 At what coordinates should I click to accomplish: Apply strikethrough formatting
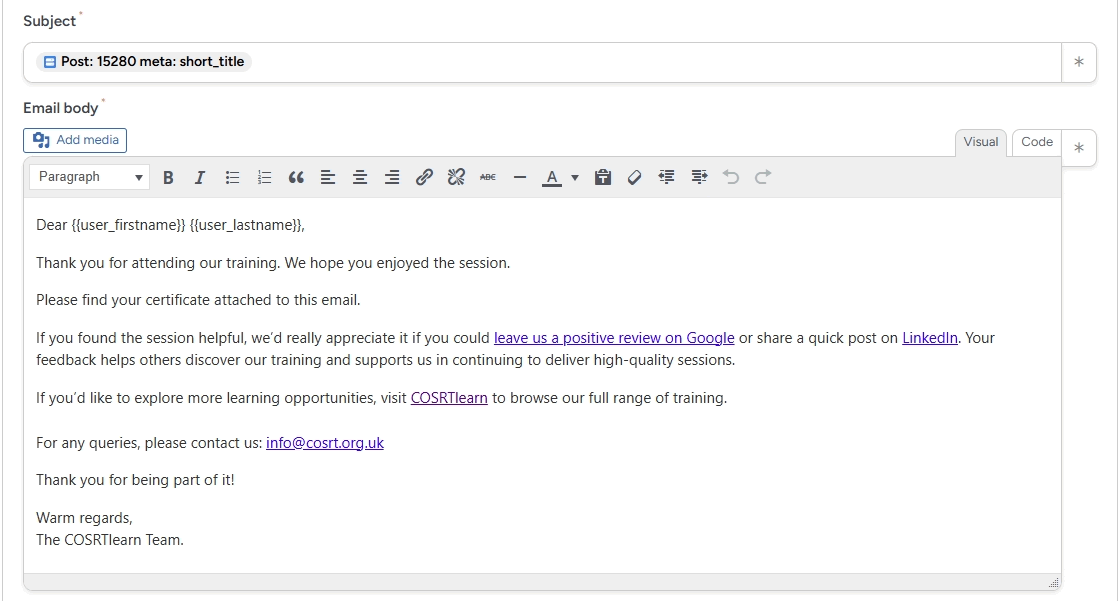pyautogui.click(x=488, y=178)
